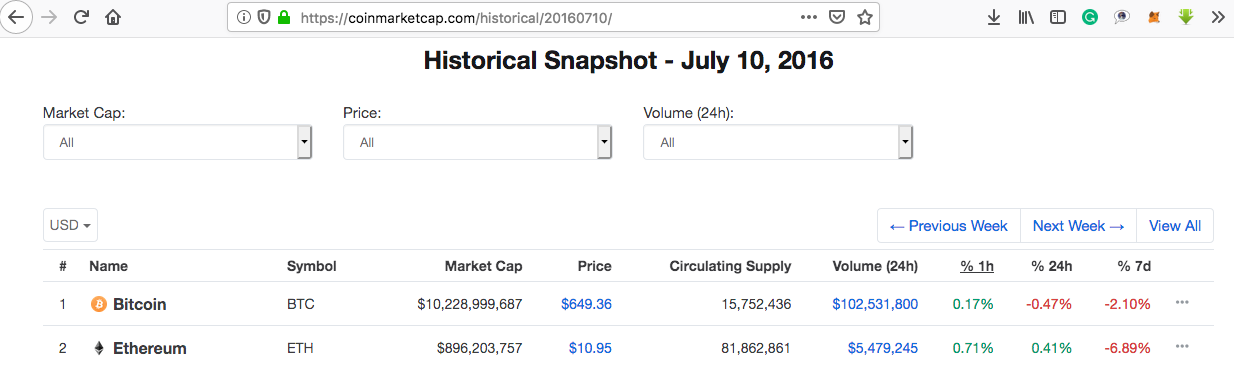Screen dimensions: 1234x365
Task: Open the Market Cap filter dropdown
Action: [177, 142]
